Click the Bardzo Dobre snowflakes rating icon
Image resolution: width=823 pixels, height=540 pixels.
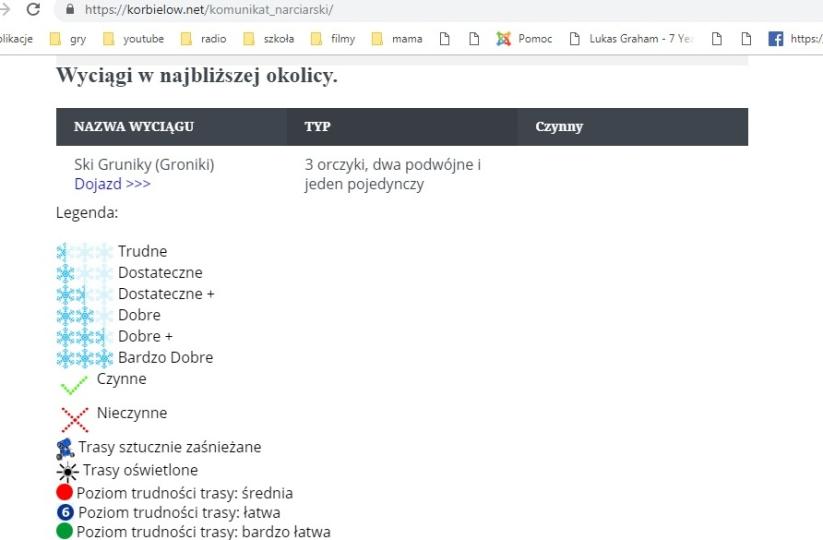[85, 358]
